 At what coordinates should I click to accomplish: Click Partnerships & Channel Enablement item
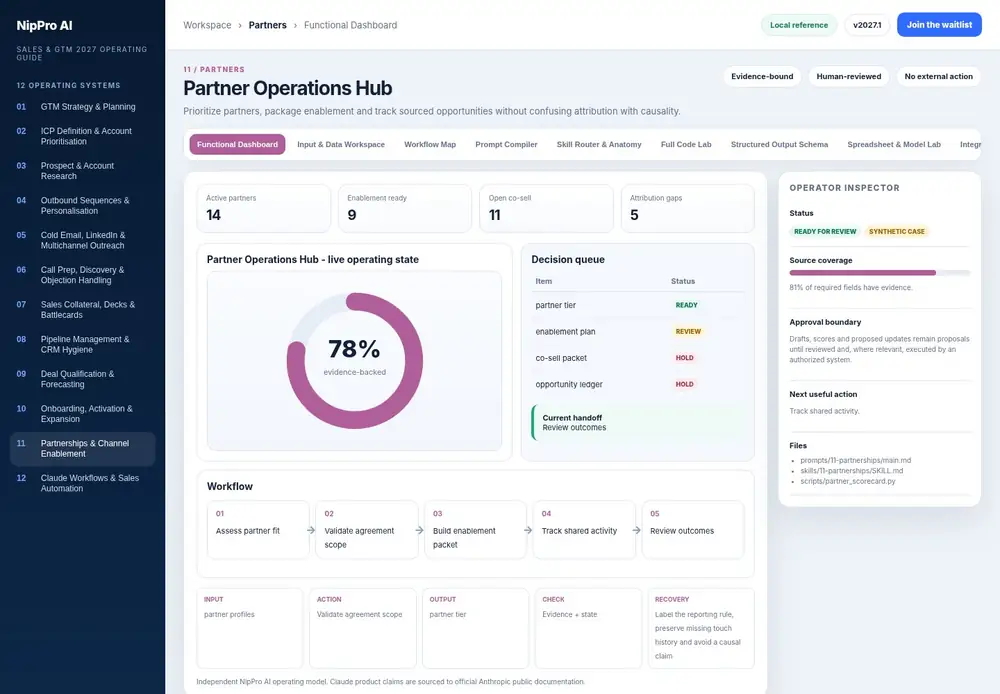82,448
